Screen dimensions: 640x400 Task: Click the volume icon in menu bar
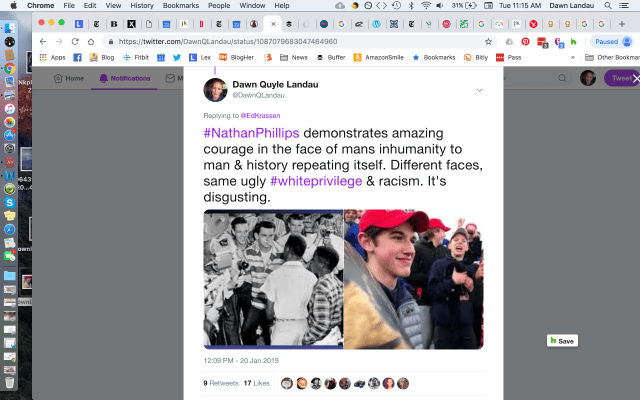point(440,5)
